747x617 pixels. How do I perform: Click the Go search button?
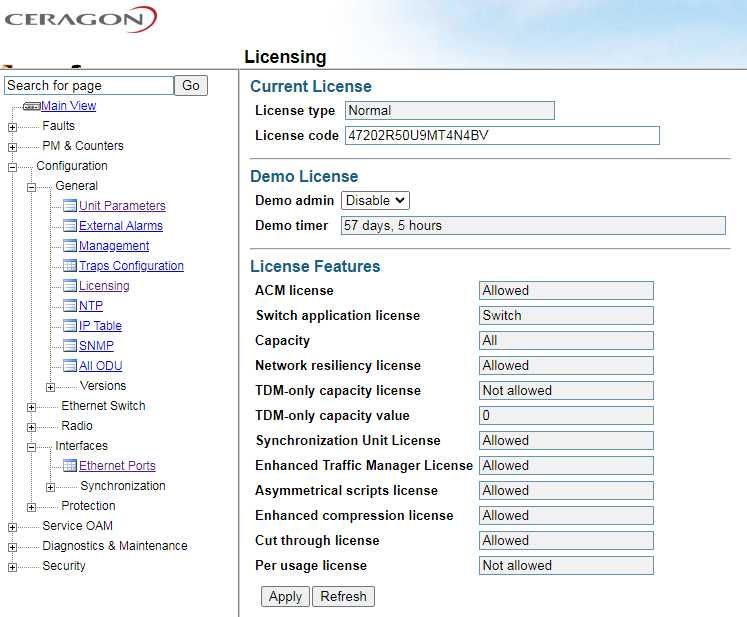click(x=191, y=85)
